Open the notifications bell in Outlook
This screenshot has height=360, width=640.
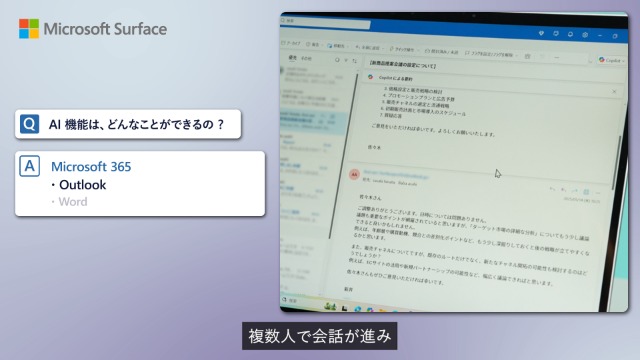point(570,35)
